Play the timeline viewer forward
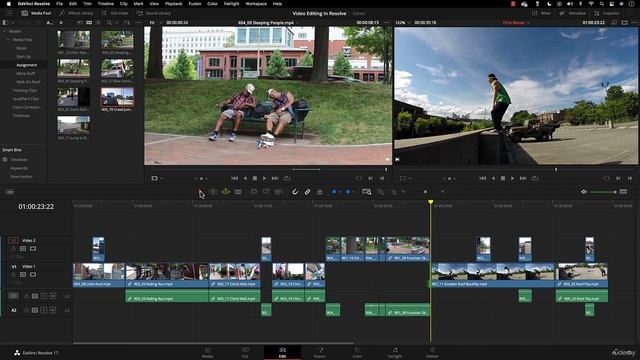 pos(513,178)
